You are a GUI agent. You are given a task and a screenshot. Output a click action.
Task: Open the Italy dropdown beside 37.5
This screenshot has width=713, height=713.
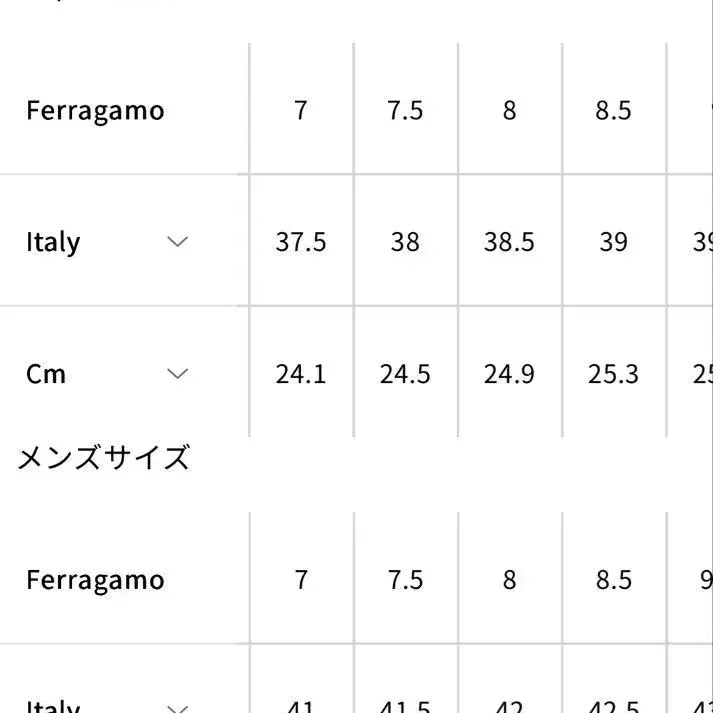[177, 241]
